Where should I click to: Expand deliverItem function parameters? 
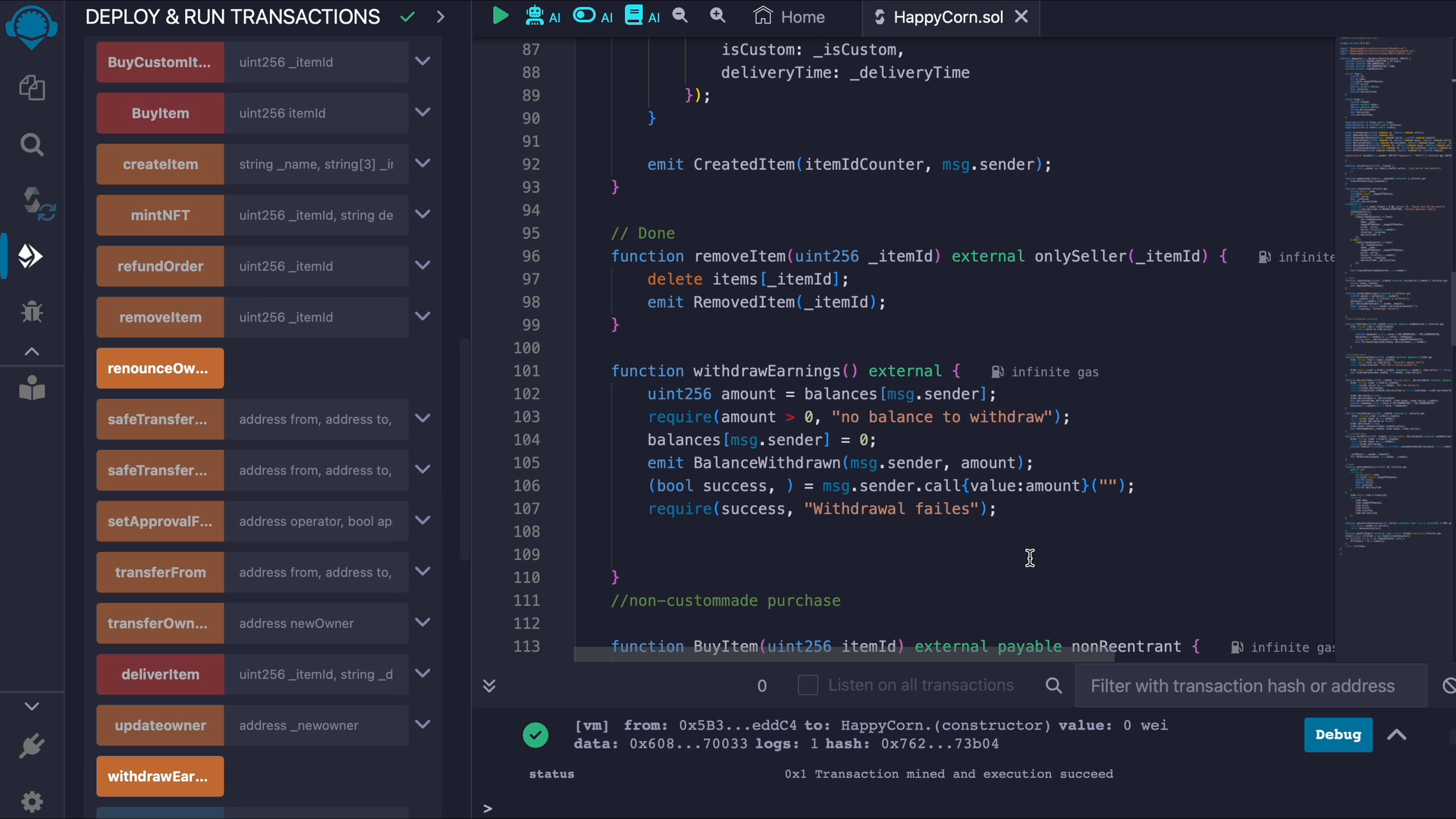(423, 673)
